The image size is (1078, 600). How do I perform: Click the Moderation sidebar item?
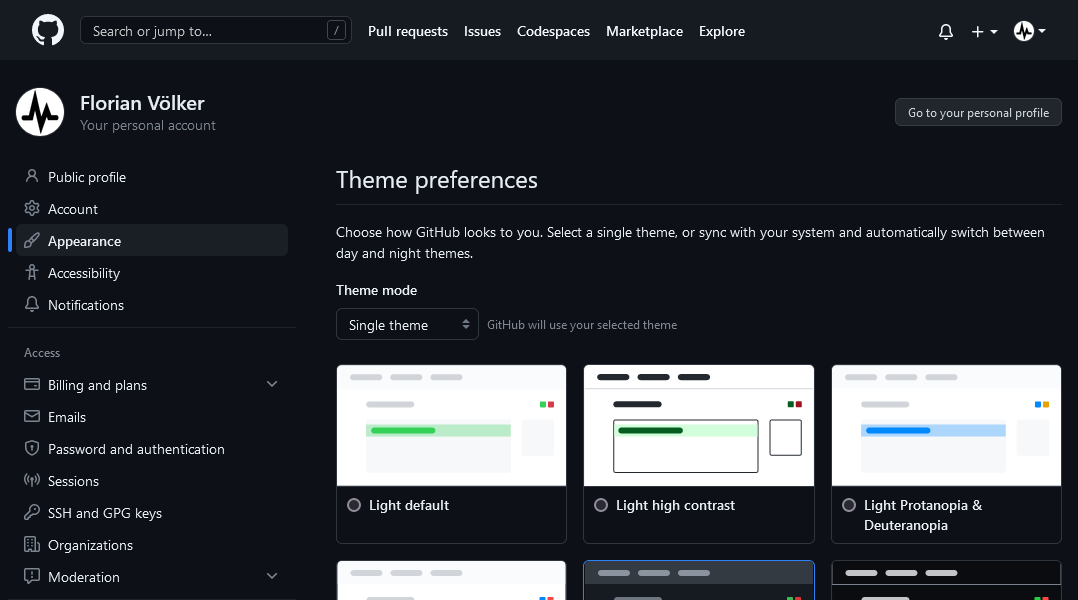pos(151,577)
